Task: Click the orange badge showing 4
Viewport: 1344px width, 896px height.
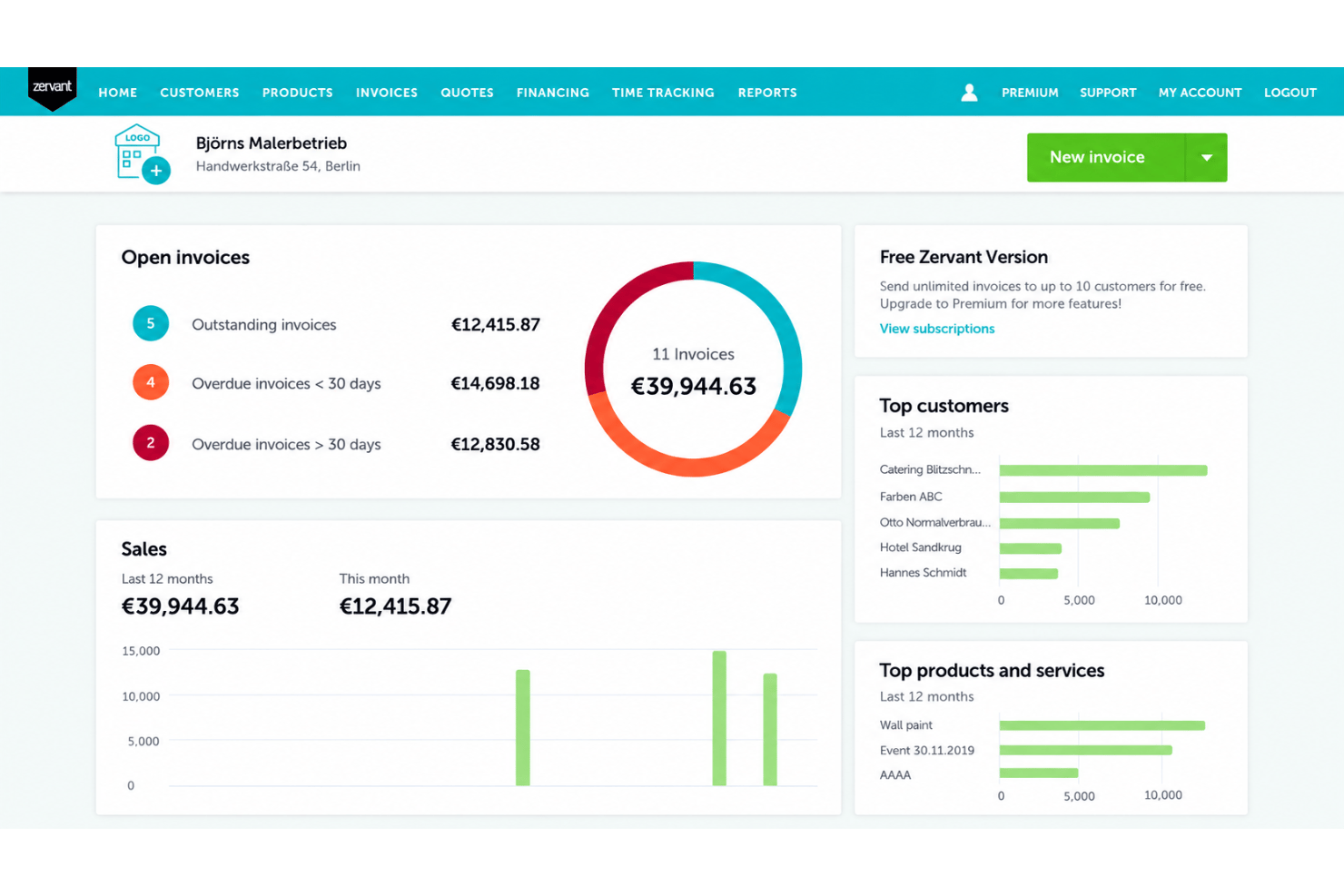Action: (151, 382)
